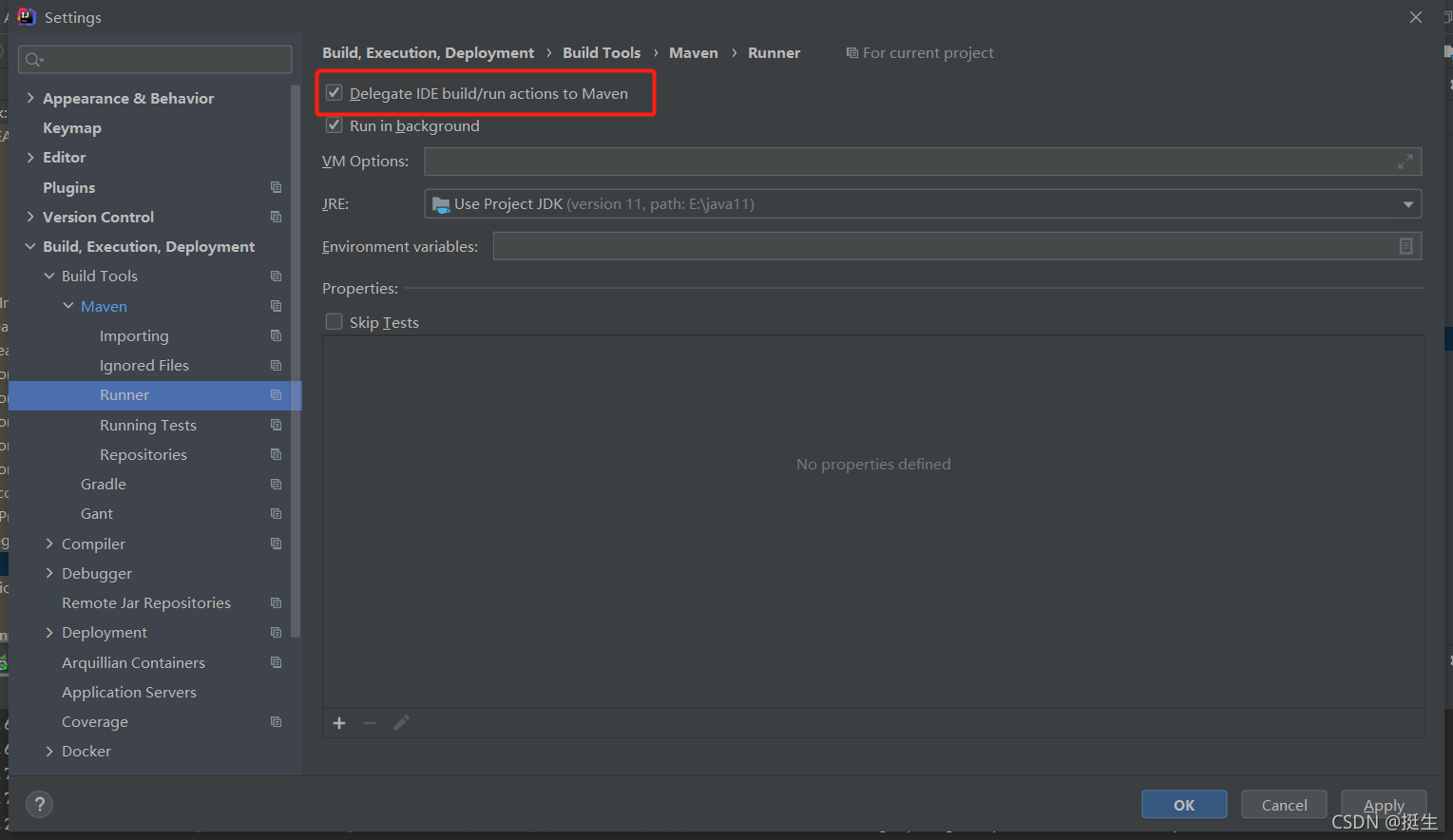Viewport: 1453px width, 840px height.
Task: Click project-level icon beside Remote Jar Repositories
Action: tap(276, 602)
